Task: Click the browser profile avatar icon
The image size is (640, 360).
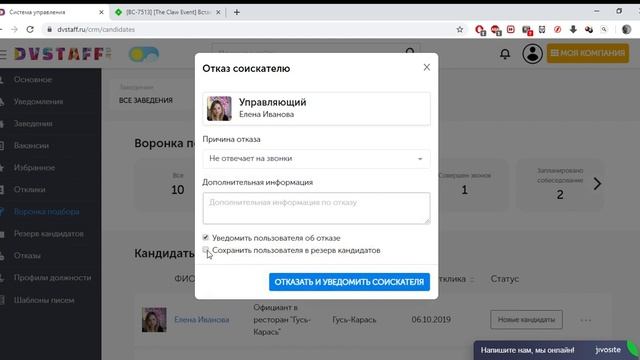Action: point(627,29)
